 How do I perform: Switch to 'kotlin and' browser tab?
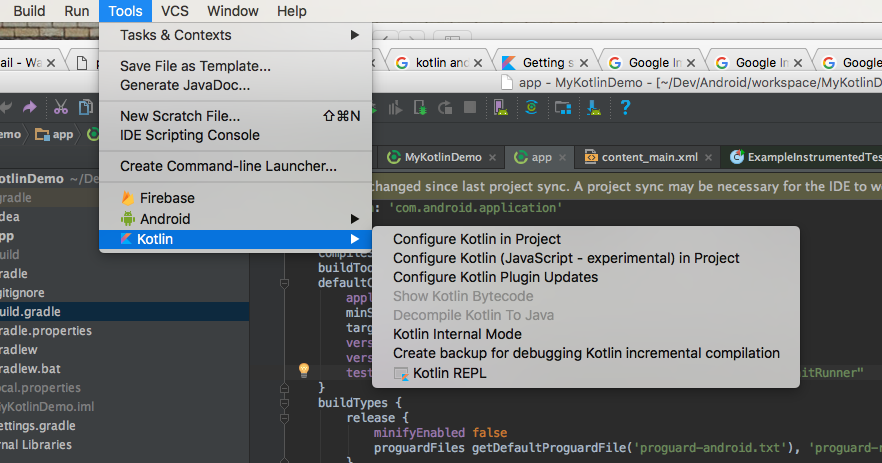click(x=439, y=62)
